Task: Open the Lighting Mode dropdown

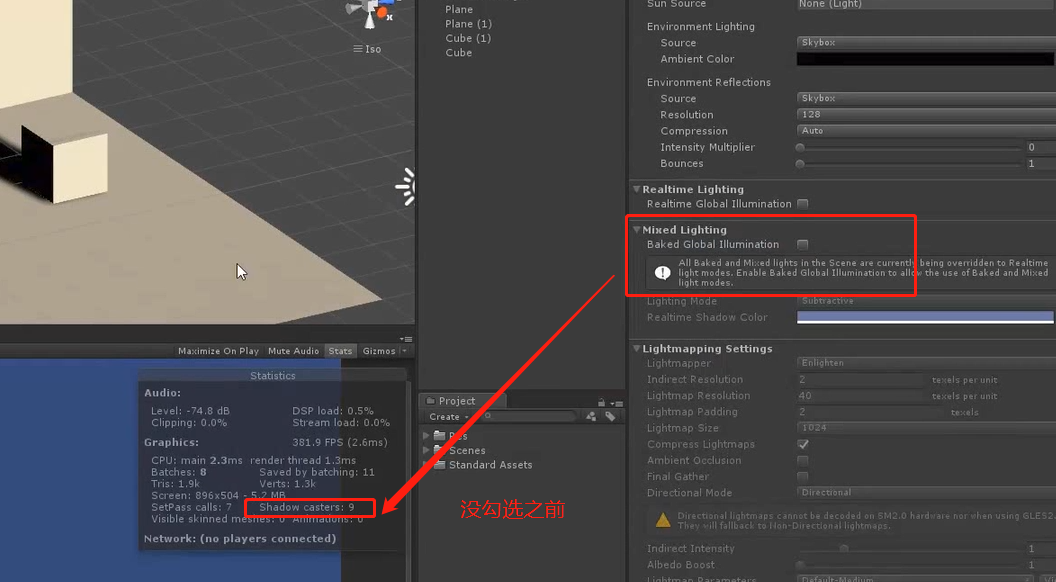Action: click(x=923, y=300)
